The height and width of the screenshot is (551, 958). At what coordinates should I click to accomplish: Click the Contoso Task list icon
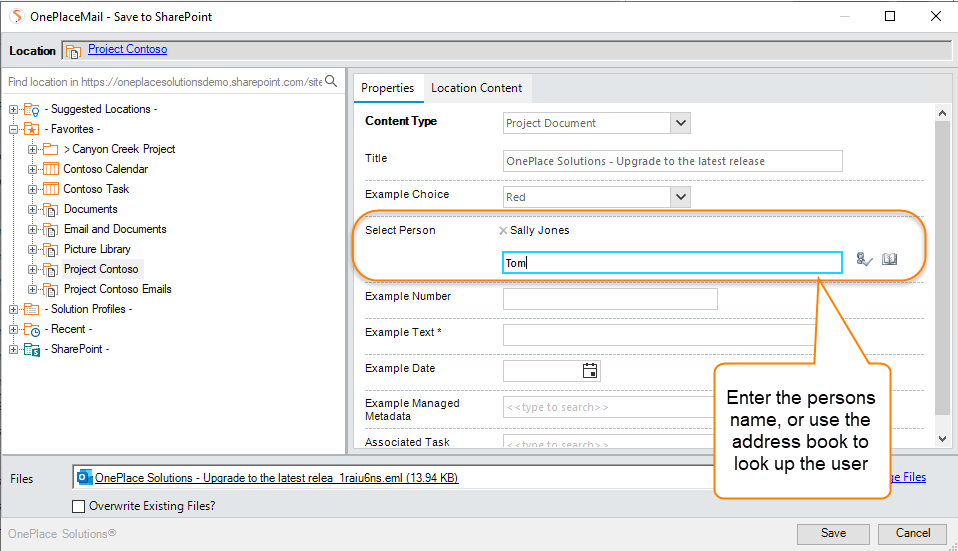pyautogui.click(x=50, y=189)
